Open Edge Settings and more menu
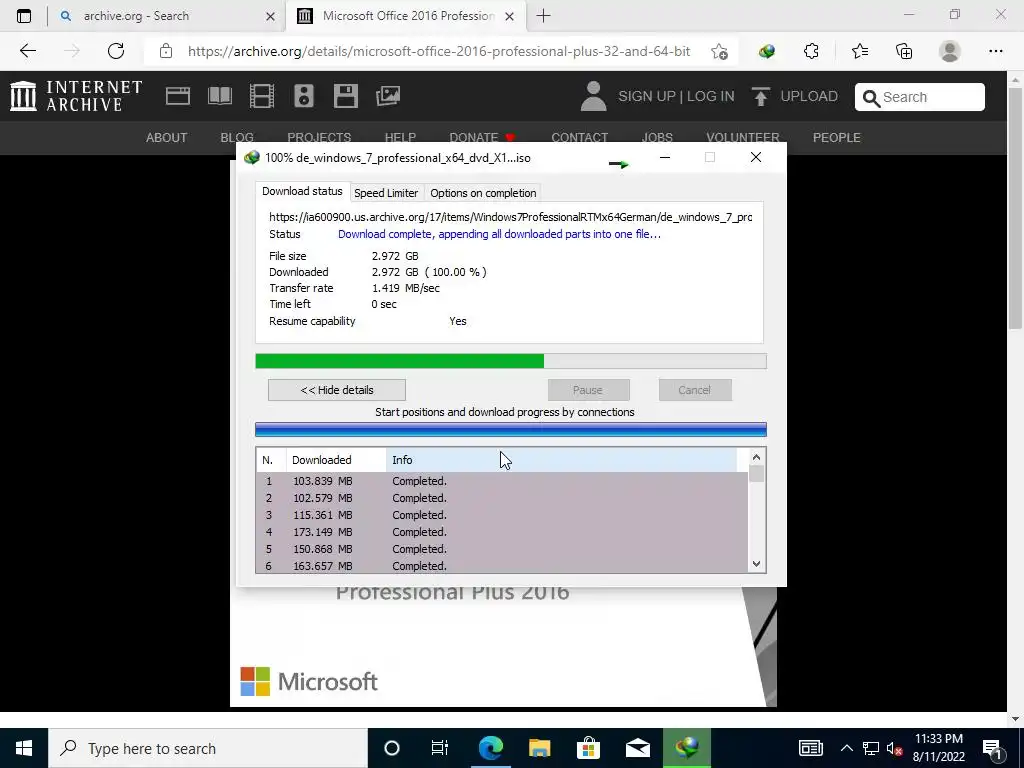The image size is (1024, 768). 995,51
